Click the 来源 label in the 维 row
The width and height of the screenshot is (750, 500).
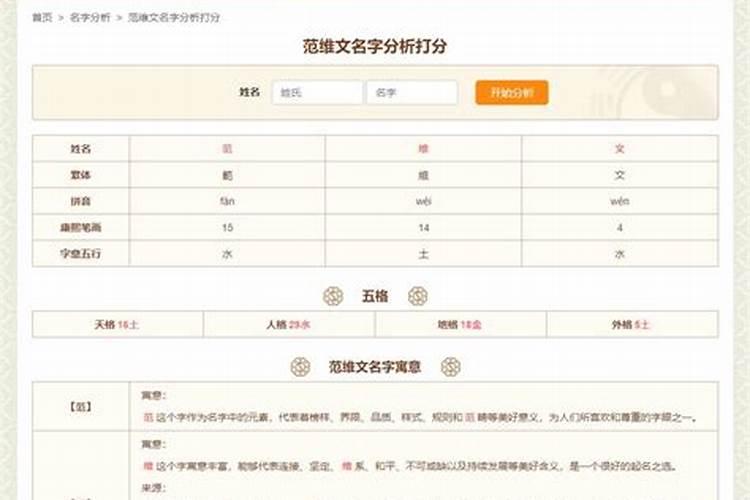pos(154,488)
